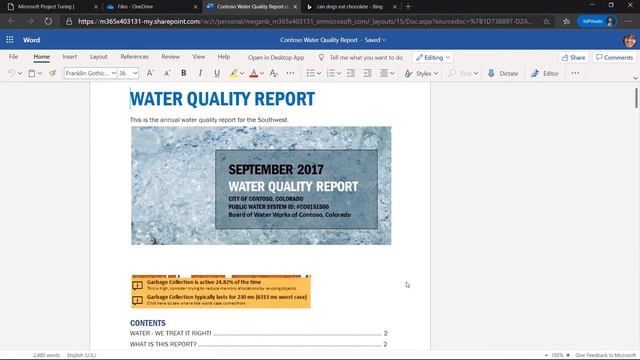Apply bulleted list
This screenshot has height=360, width=640.
[311, 73]
